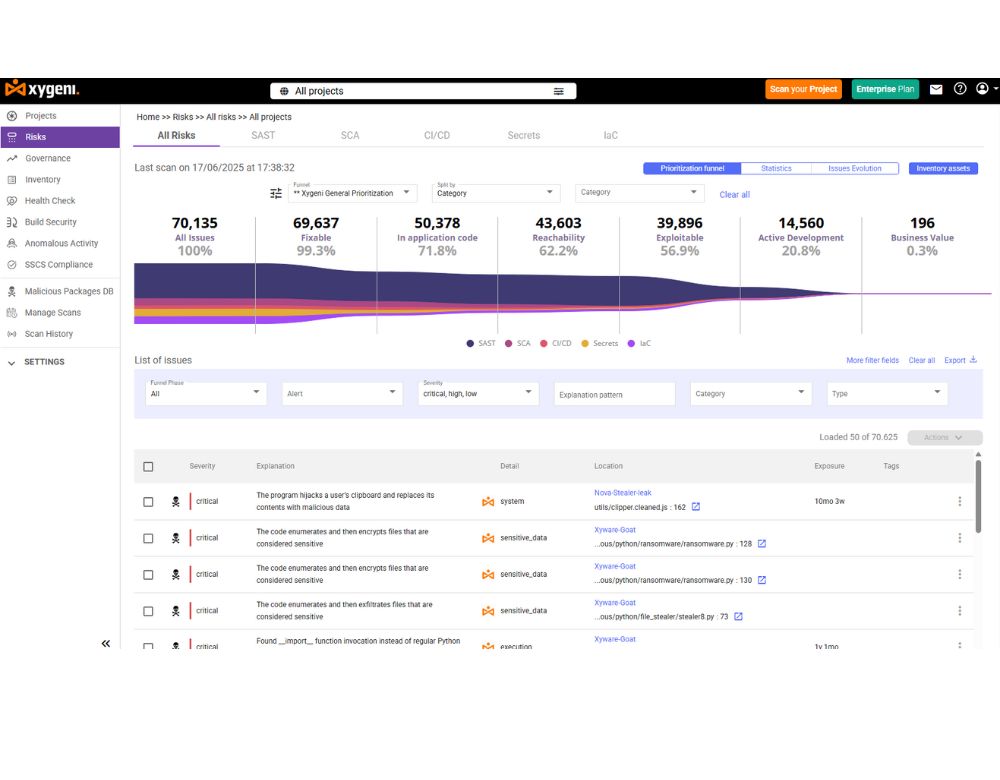Open the help question mark icon
The height and width of the screenshot is (780, 1000).
tap(960, 89)
